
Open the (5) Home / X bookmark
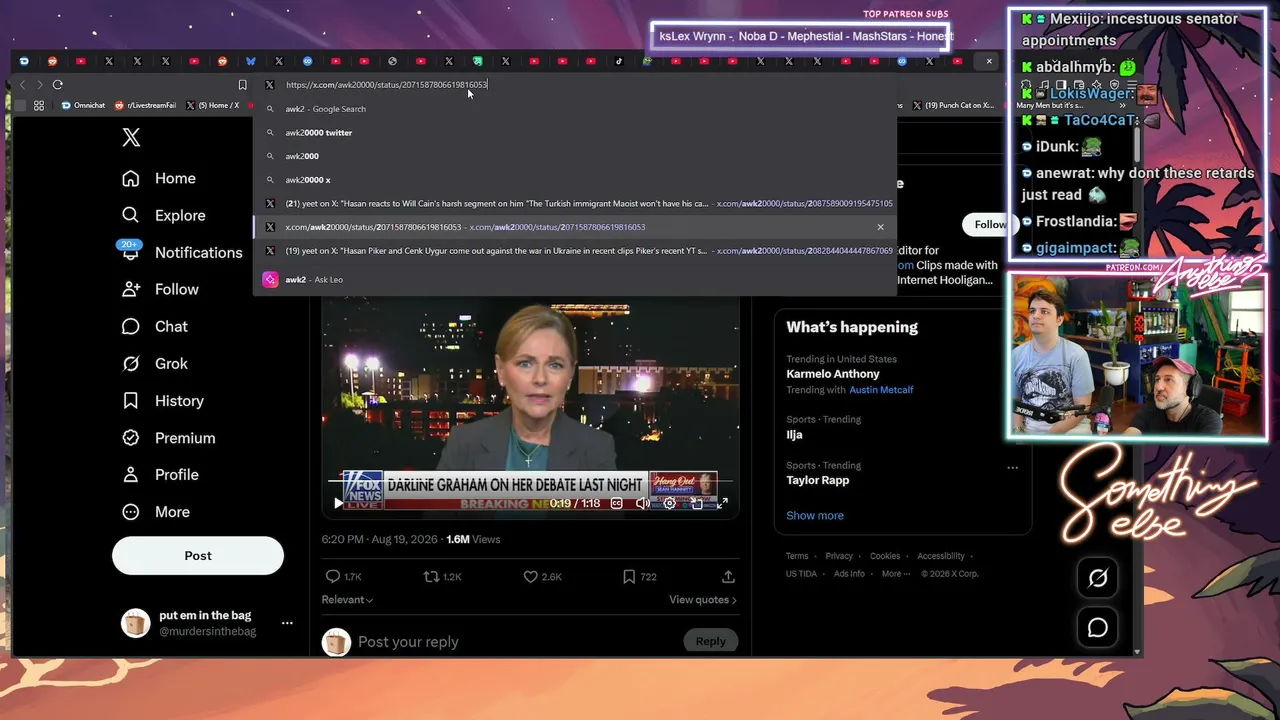coord(213,105)
